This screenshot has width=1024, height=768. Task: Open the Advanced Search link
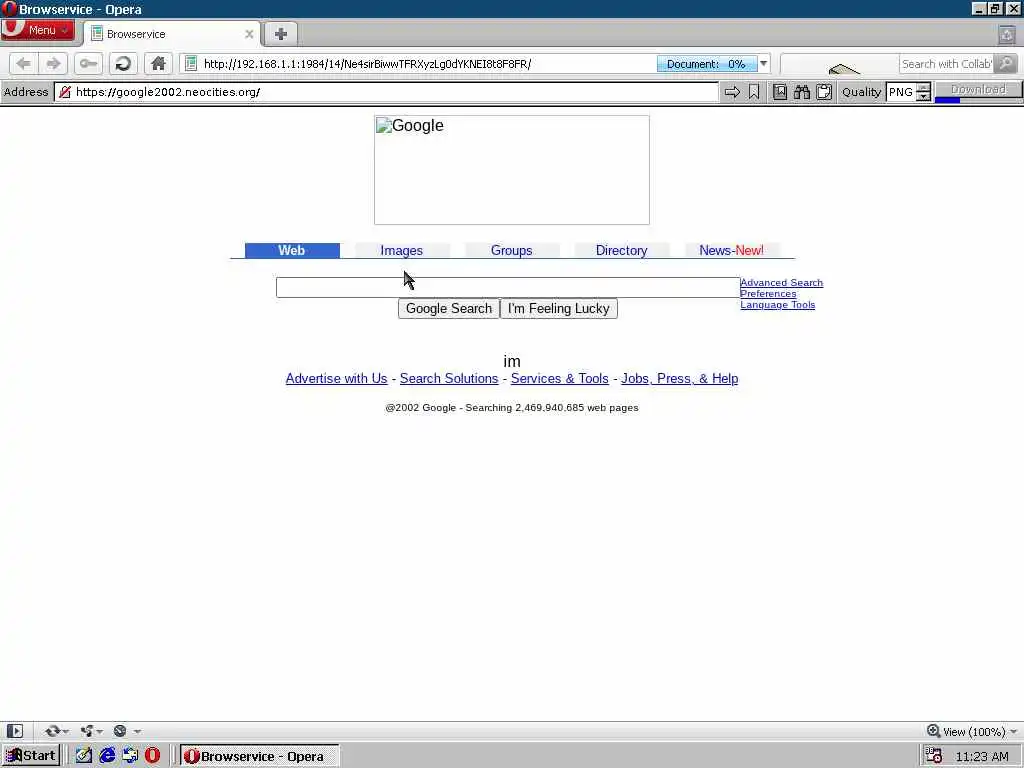(782, 283)
